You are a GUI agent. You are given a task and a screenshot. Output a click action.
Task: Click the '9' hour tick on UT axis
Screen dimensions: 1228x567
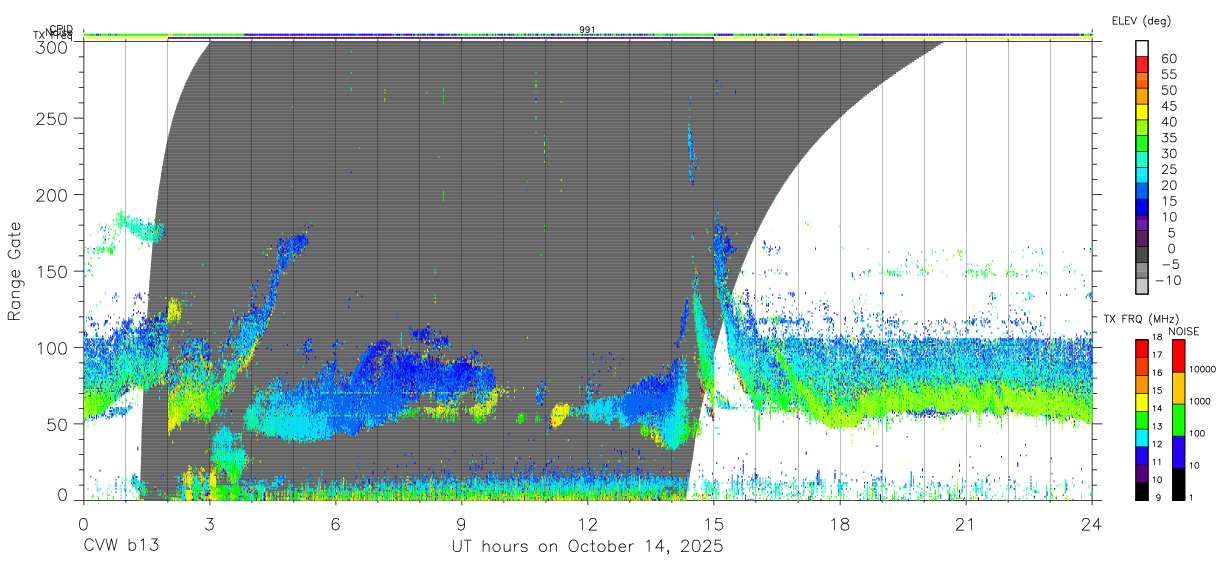(461, 524)
